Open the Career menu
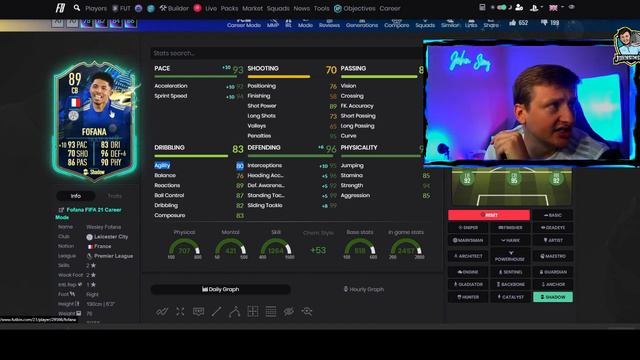The image size is (640, 360). point(390,8)
